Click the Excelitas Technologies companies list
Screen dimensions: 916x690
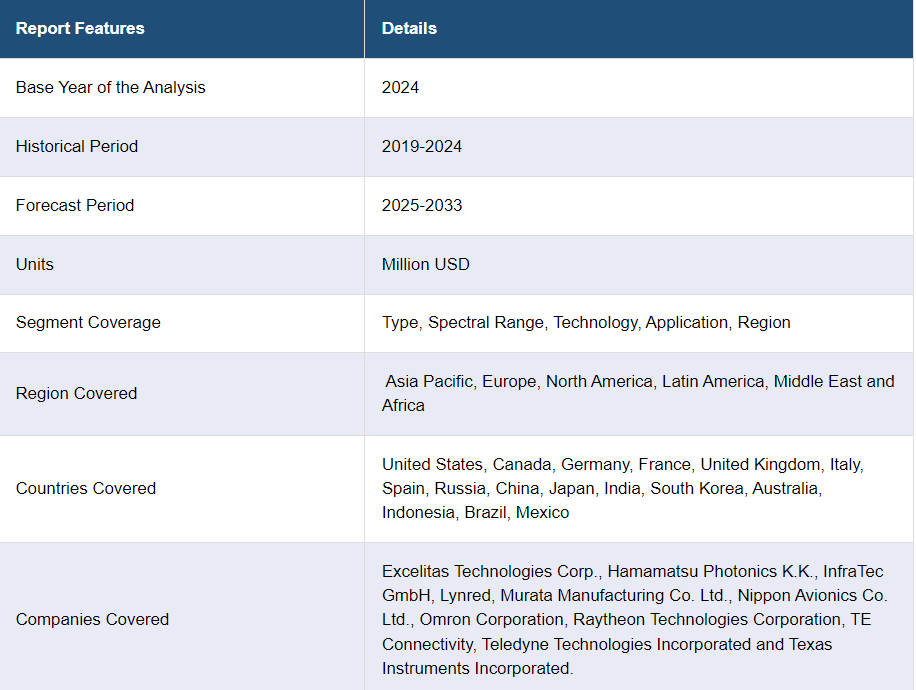(635, 619)
